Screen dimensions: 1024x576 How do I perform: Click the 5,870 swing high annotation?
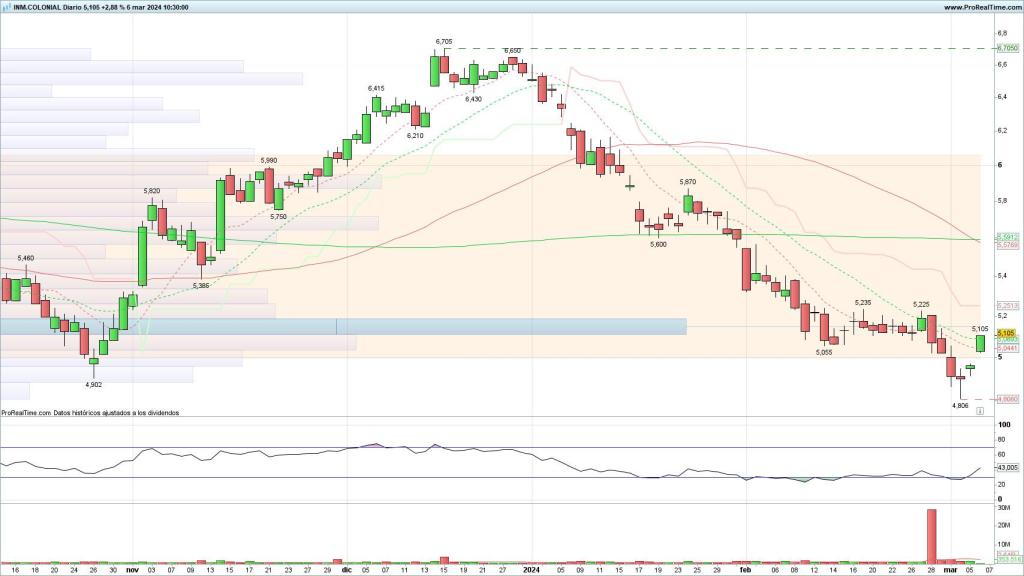(688, 182)
